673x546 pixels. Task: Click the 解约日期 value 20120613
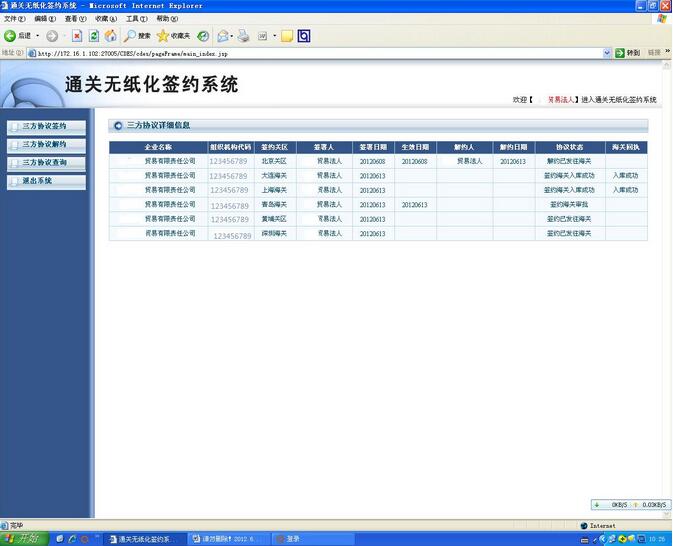[513, 162]
